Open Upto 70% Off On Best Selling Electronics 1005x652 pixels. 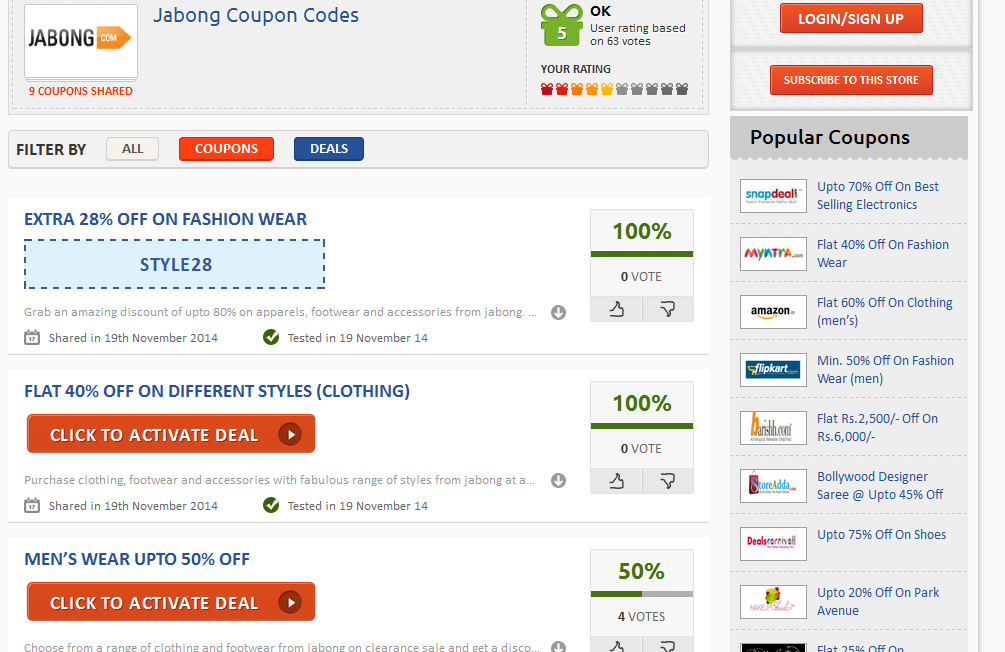877,196
